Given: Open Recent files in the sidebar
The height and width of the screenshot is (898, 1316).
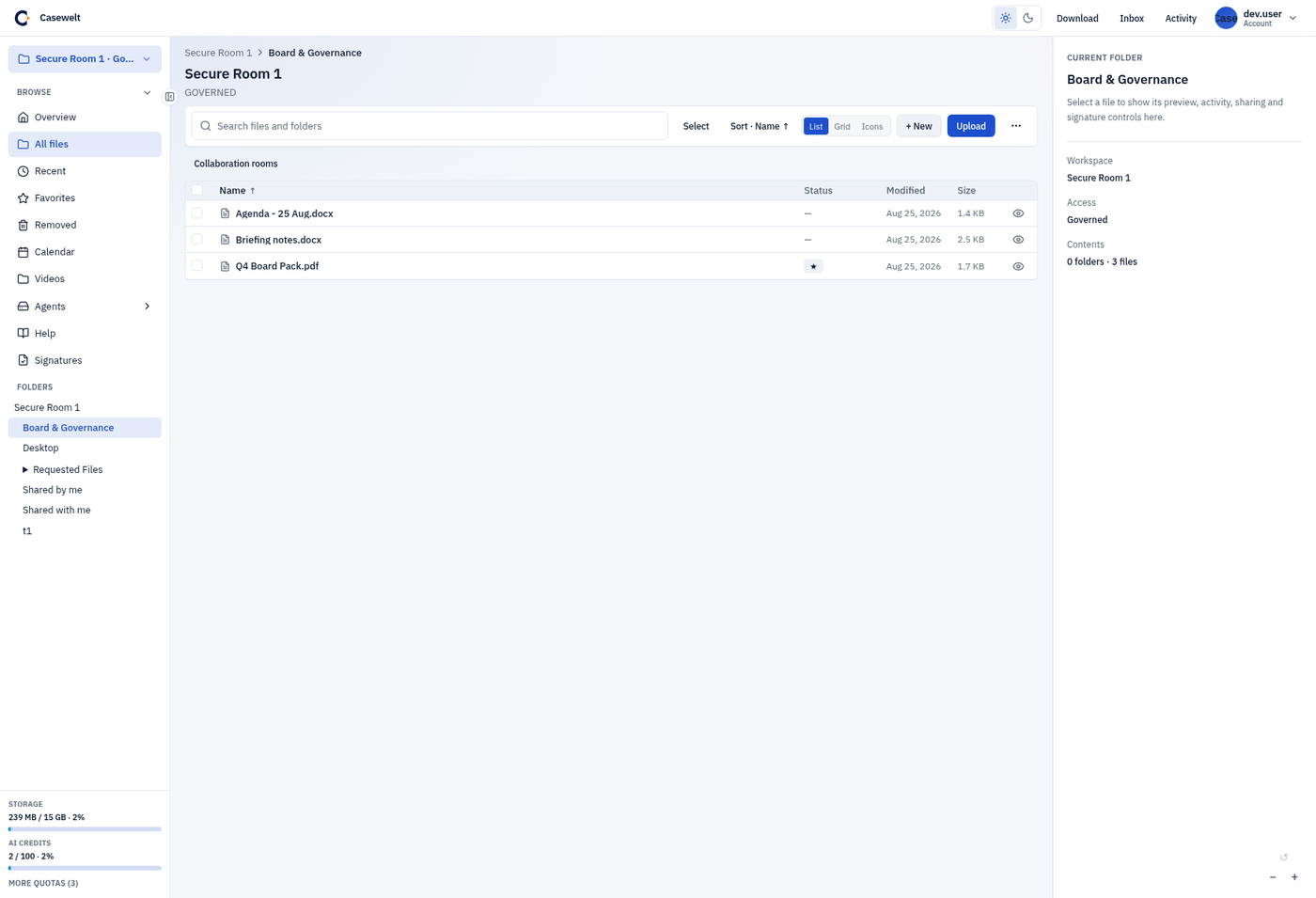Looking at the screenshot, I should pyautogui.click(x=85, y=171).
